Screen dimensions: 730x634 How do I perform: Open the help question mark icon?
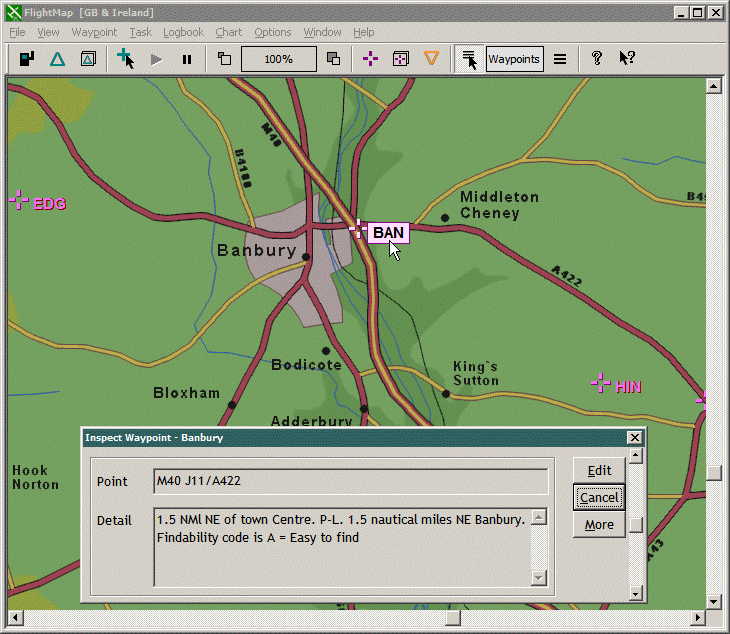click(x=597, y=59)
